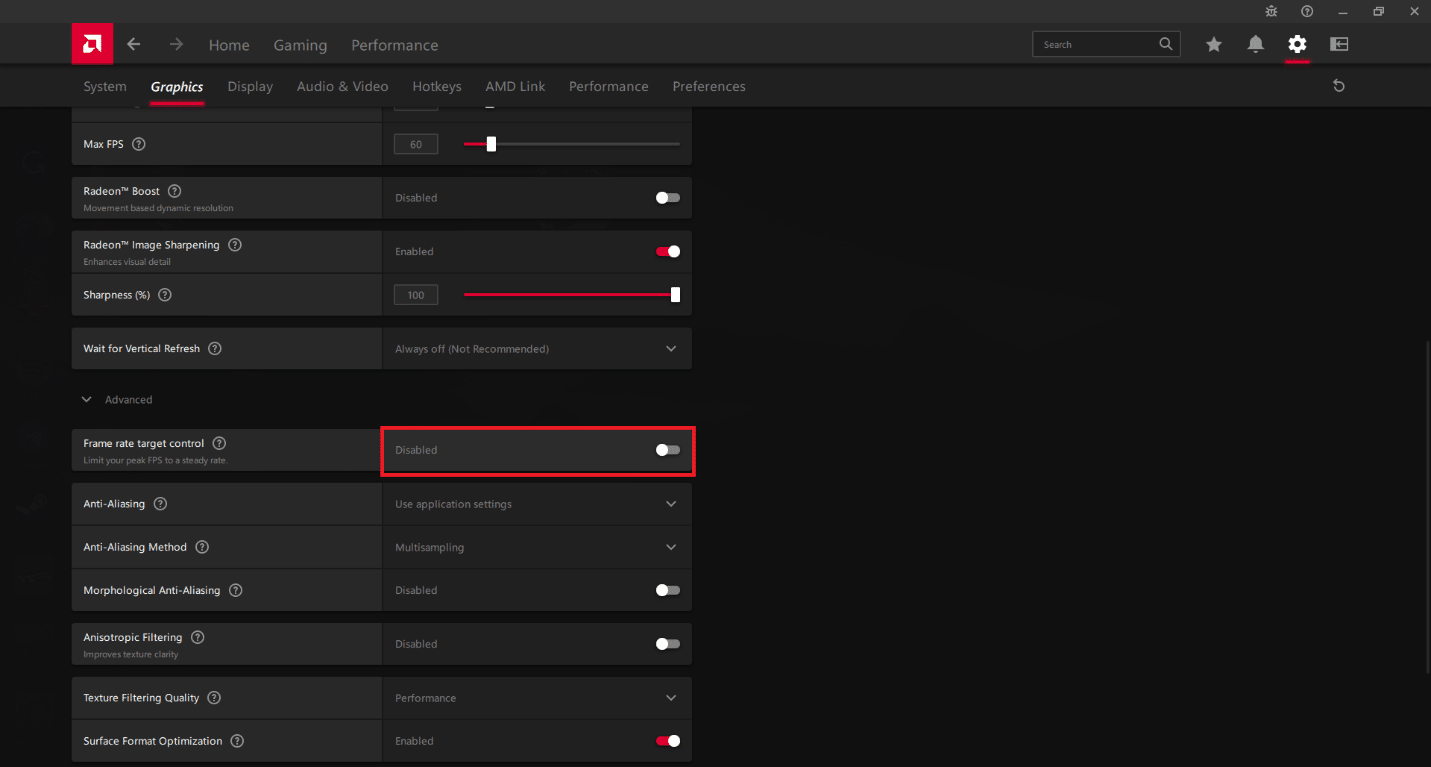Toggle the sidebar panel icon
Image resolution: width=1431 pixels, height=767 pixels.
coord(1339,44)
